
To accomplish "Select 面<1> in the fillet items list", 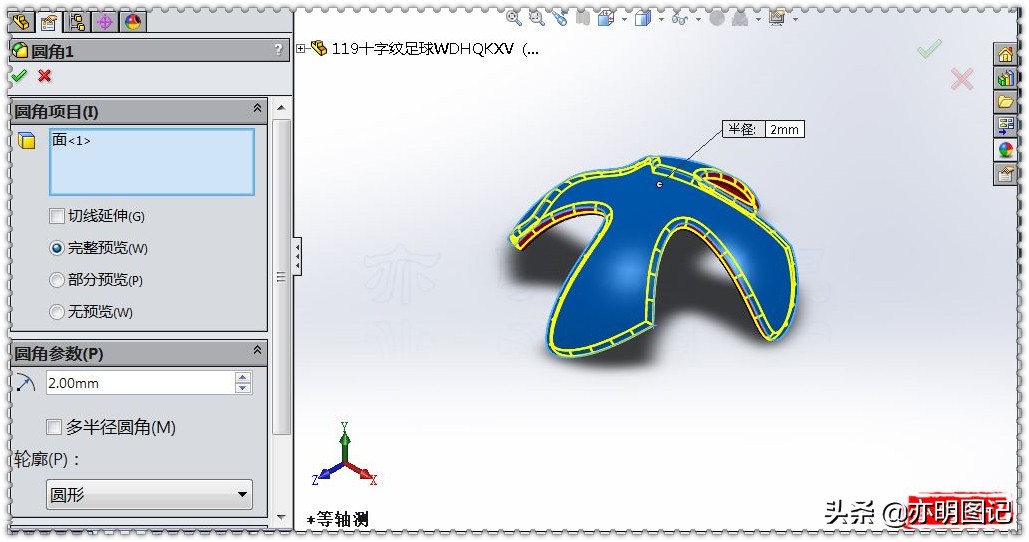I will click(x=71, y=140).
